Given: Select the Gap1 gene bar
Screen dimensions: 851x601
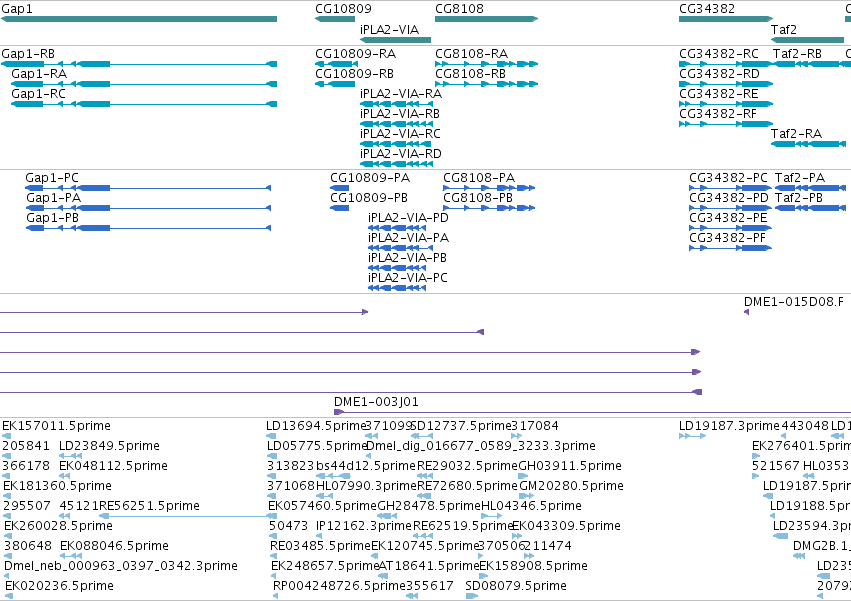Looking at the screenshot, I should click(x=139, y=19).
